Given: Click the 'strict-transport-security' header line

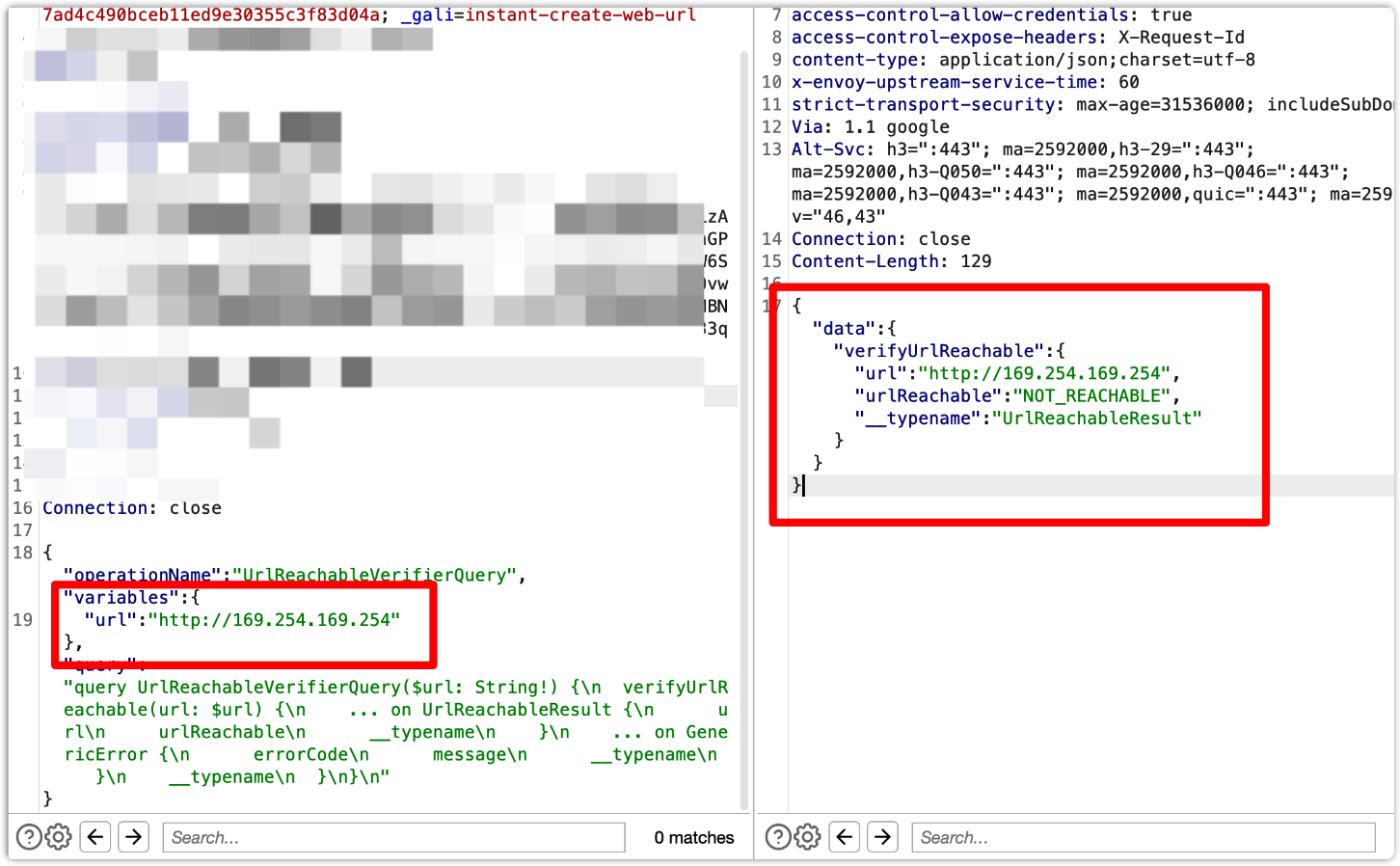Looking at the screenshot, I should [x=1092, y=104].
